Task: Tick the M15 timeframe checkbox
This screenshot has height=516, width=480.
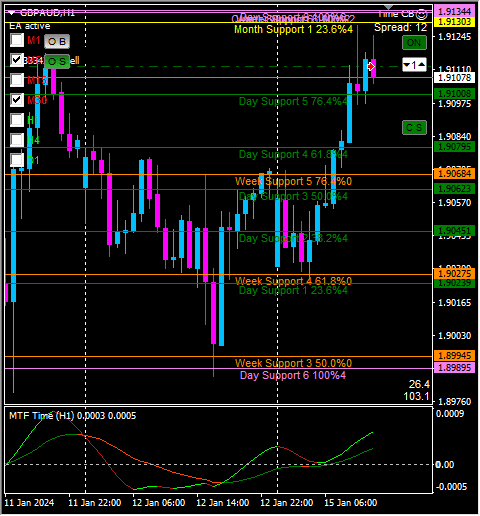Action: 17,80
